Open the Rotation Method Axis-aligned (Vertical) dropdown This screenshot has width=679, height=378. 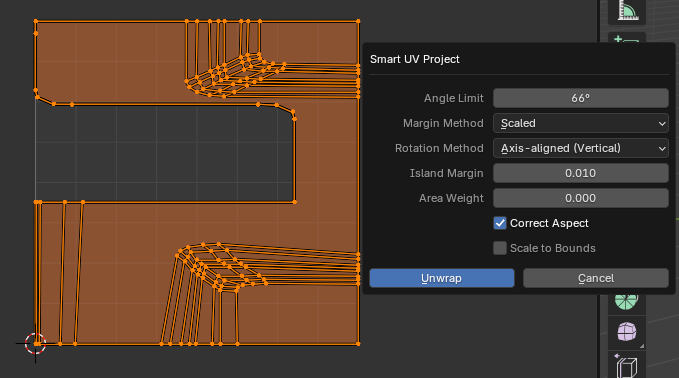[581, 148]
